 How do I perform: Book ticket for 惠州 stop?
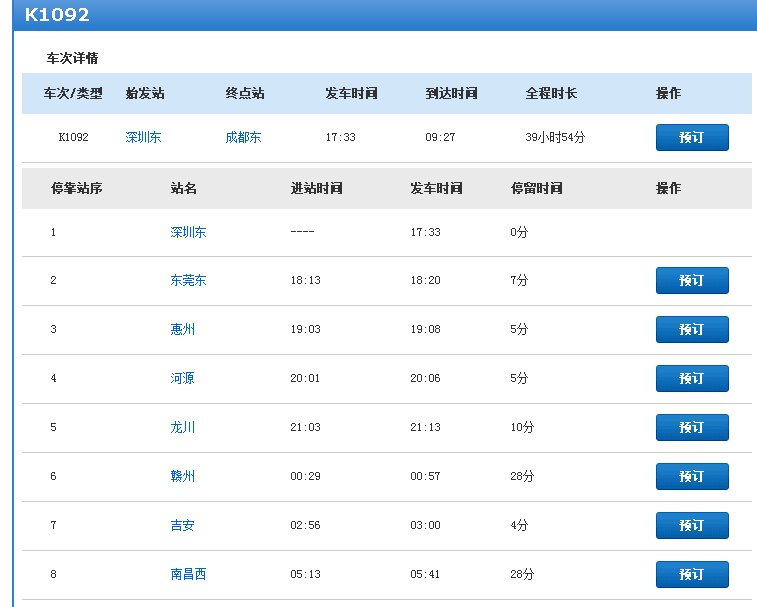[691, 329]
